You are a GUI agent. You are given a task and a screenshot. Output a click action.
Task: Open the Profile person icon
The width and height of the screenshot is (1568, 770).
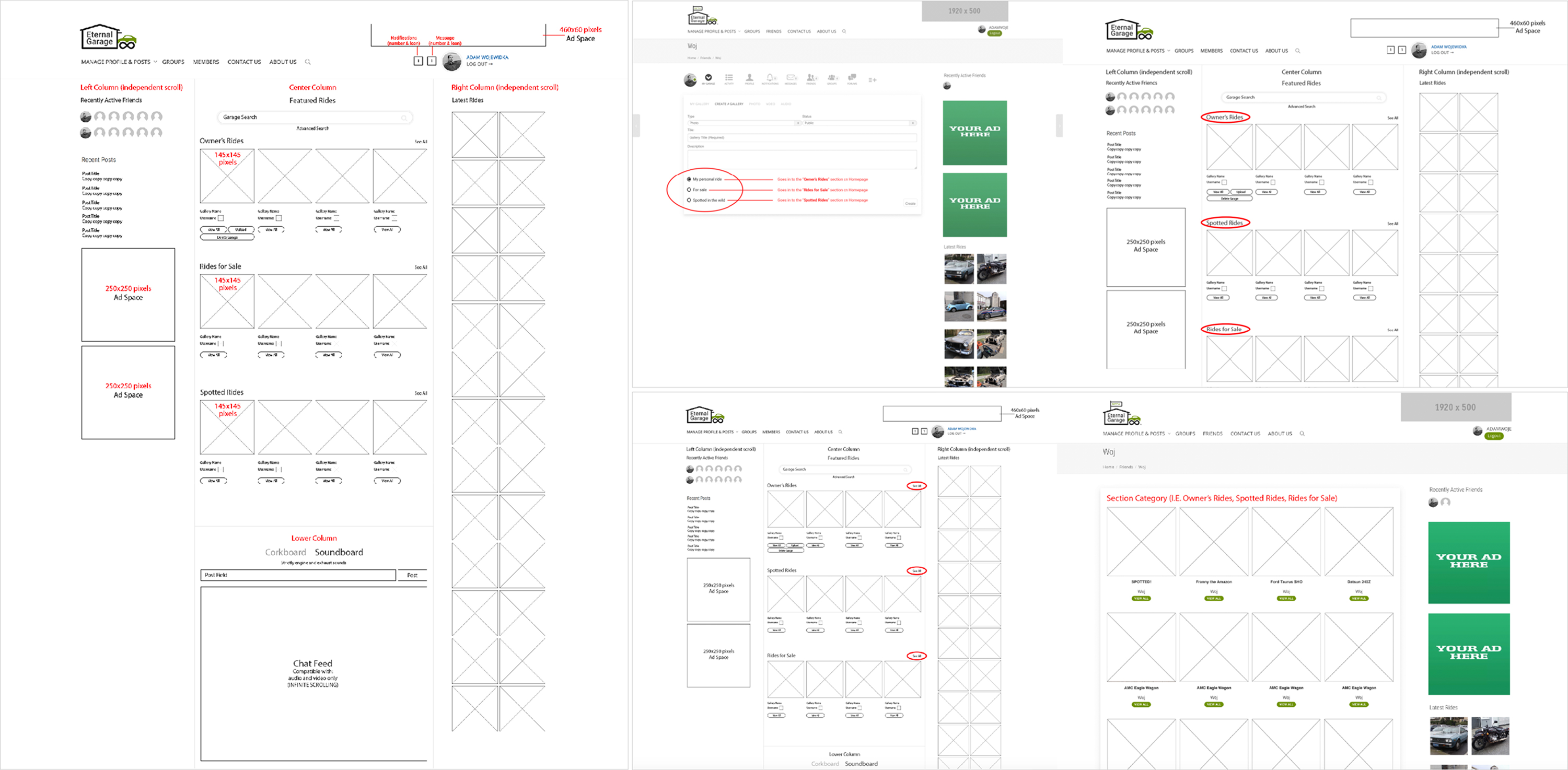pyautogui.click(x=749, y=77)
